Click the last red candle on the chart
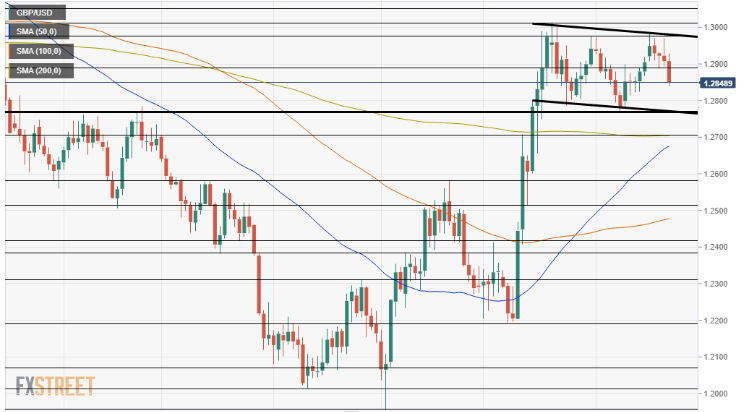748x412 pixels. pos(669,71)
